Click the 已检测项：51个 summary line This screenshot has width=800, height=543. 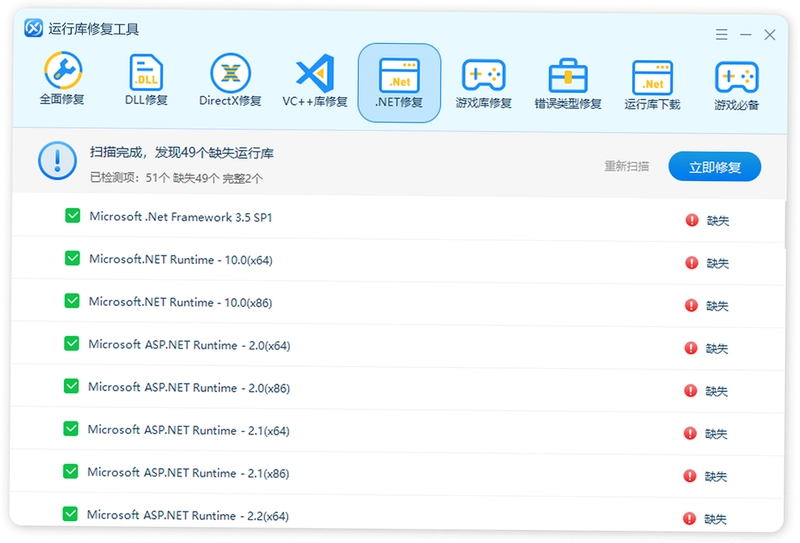pyautogui.click(x=176, y=178)
